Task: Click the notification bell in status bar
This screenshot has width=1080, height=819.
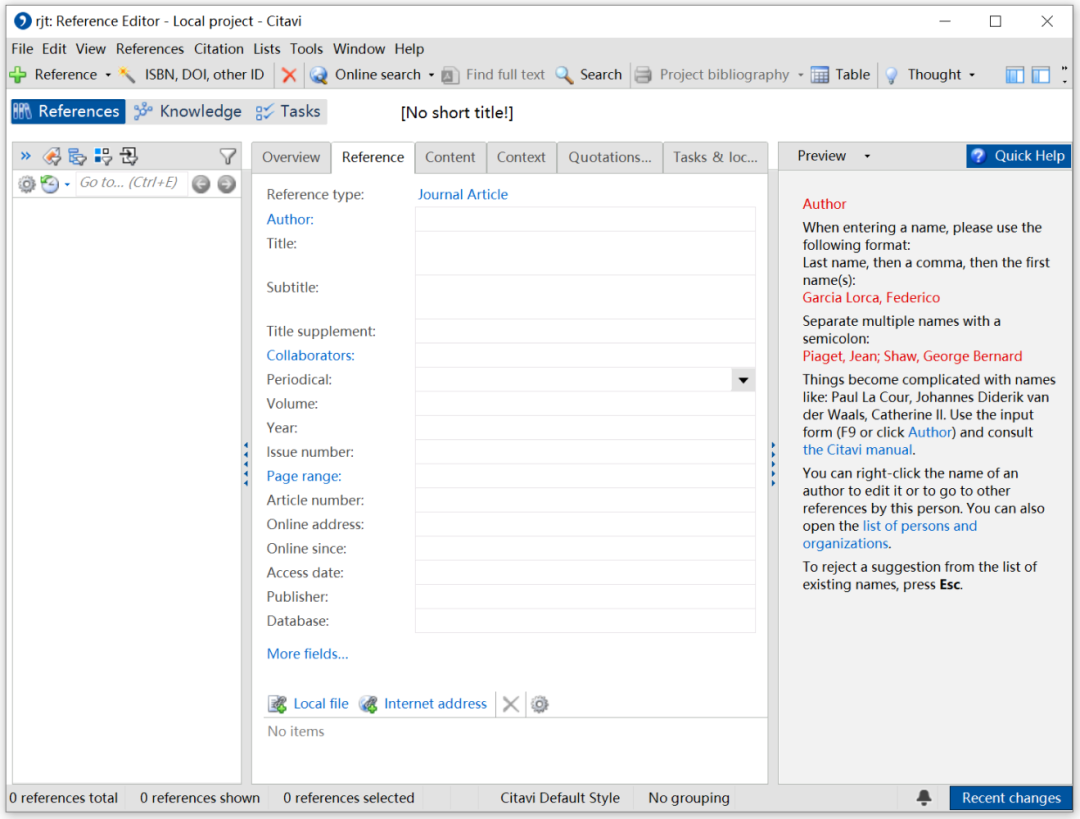Action: (x=924, y=798)
